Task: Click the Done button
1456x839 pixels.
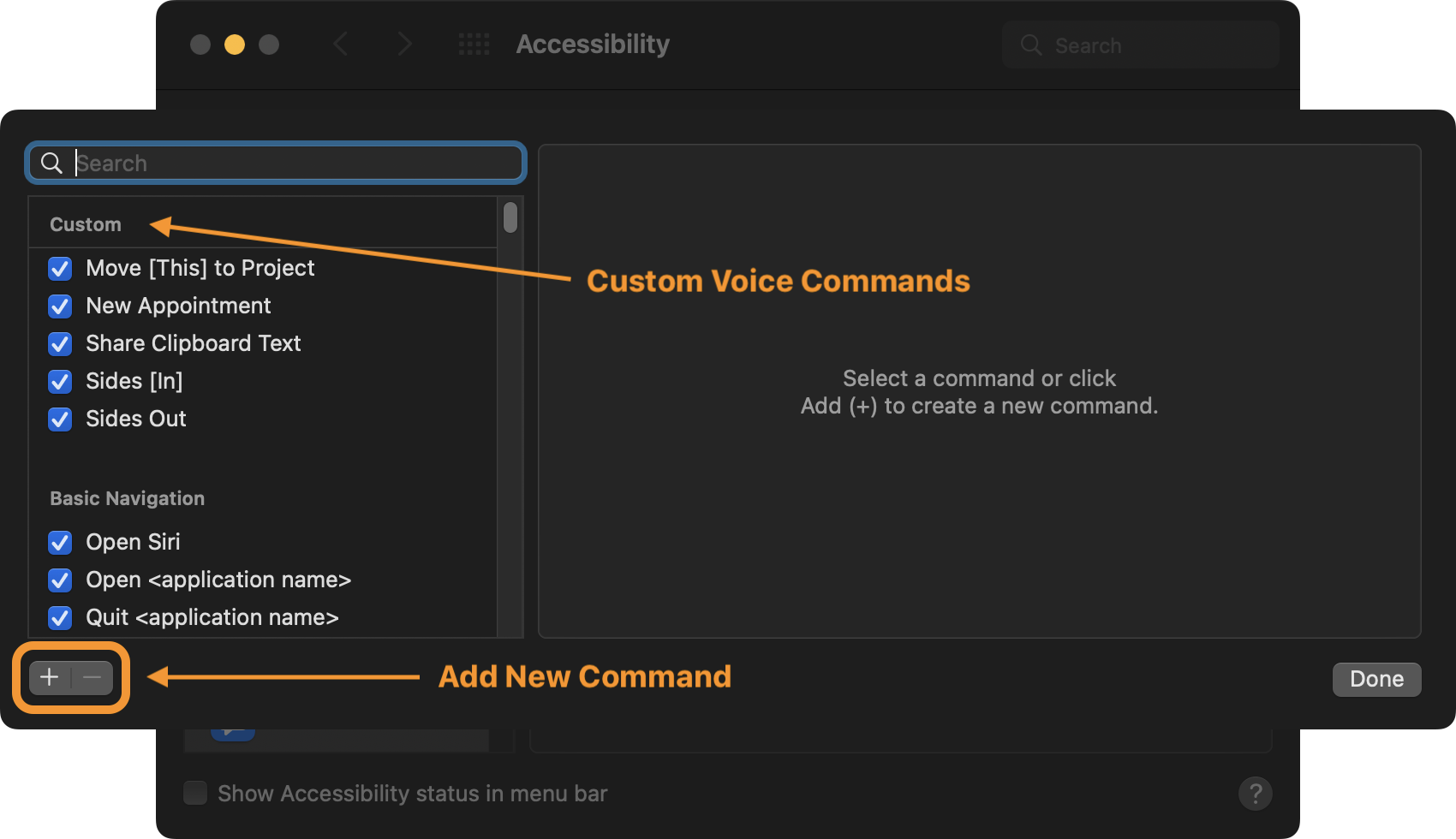Action: tap(1376, 679)
